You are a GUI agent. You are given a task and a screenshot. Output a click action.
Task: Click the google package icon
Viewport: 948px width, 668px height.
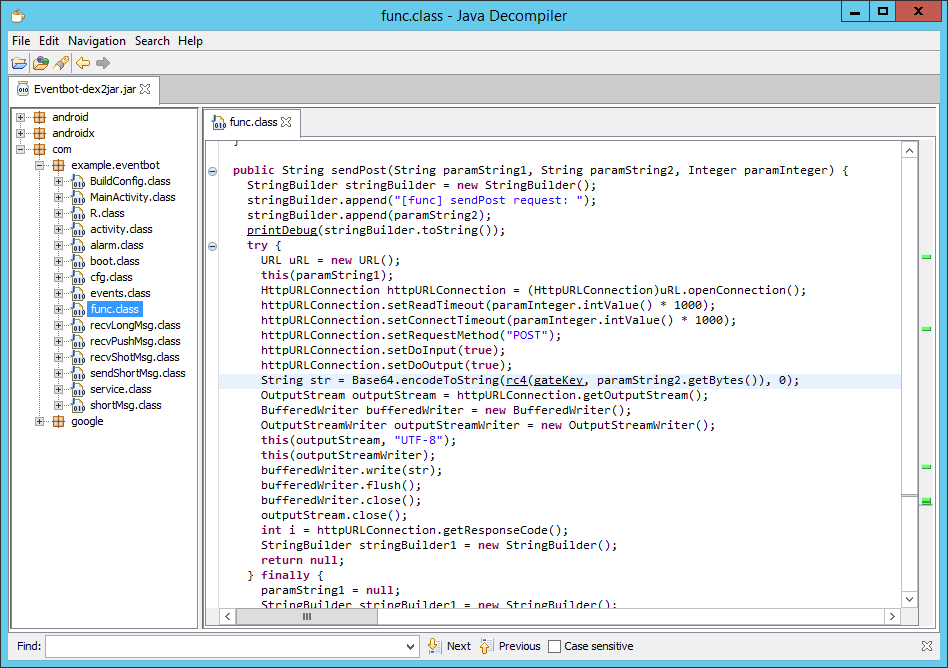coord(59,421)
